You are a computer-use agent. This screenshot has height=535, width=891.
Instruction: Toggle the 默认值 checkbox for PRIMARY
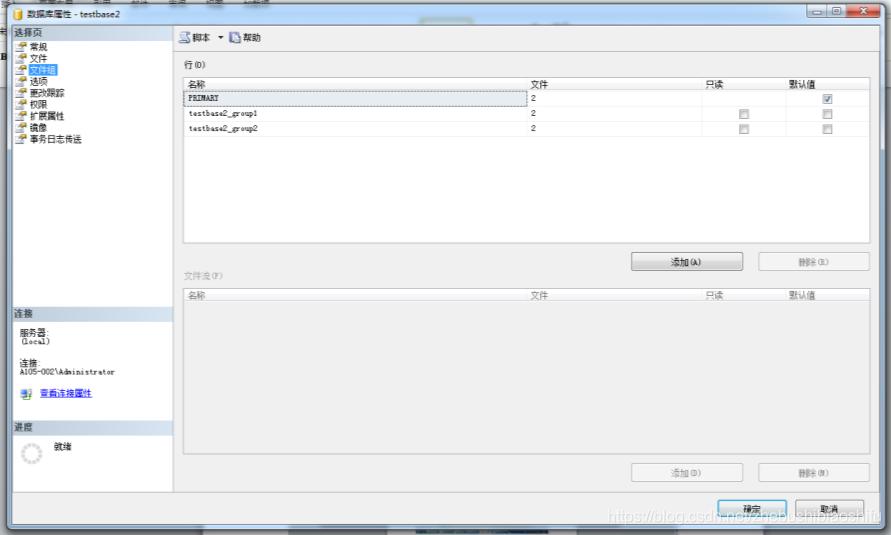click(x=827, y=99)
